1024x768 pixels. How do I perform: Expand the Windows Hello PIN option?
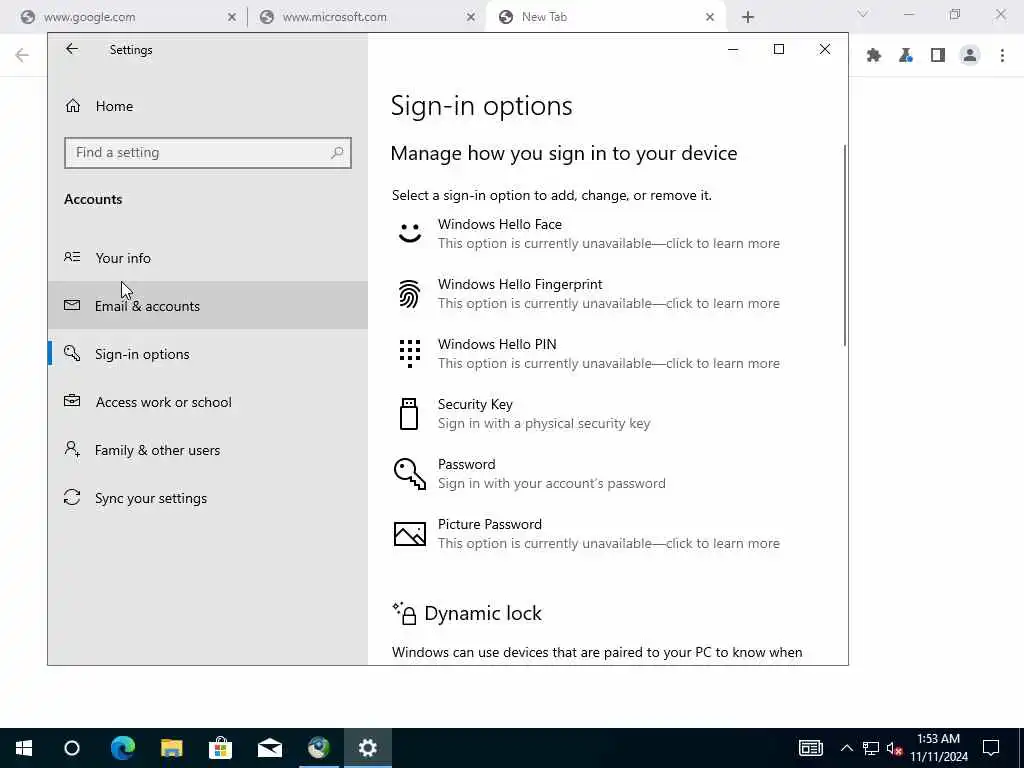(608, 354)
